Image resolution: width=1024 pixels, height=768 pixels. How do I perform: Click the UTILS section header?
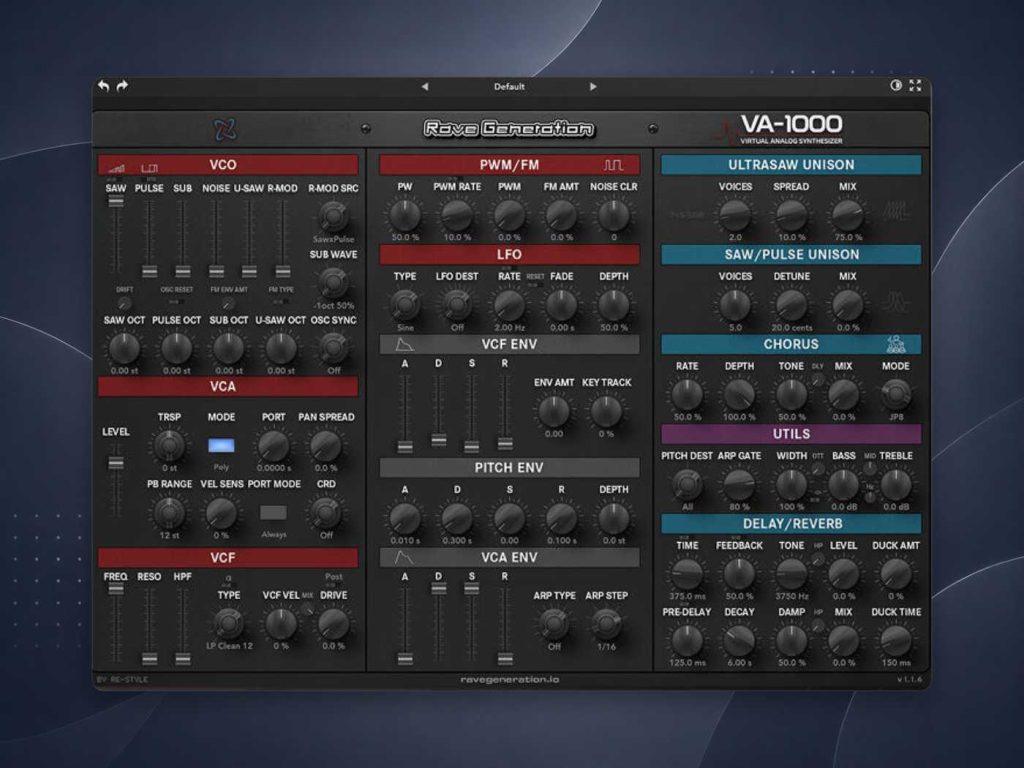791,434
